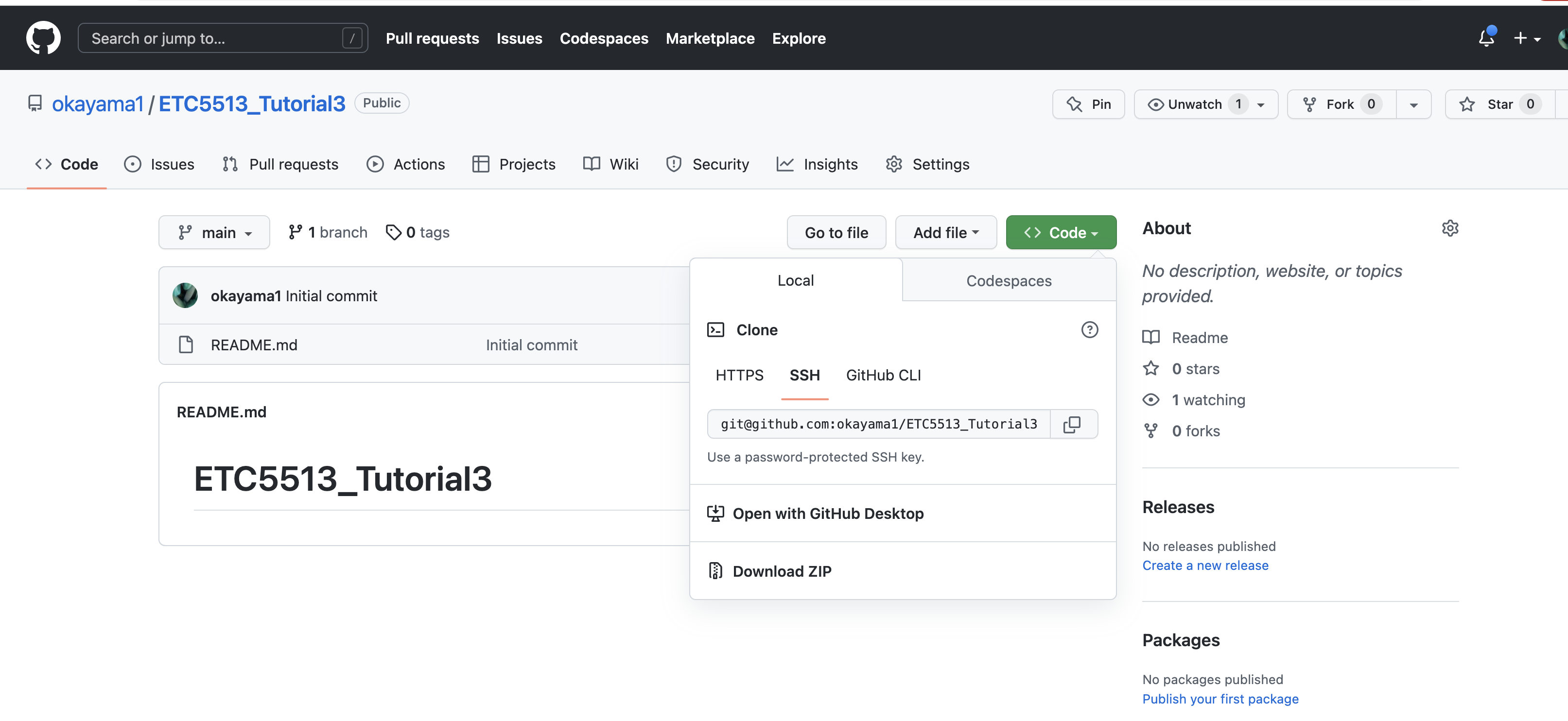Click okayama1 avatar in commit row
1568x721 pixels.
tap(185, 296)
